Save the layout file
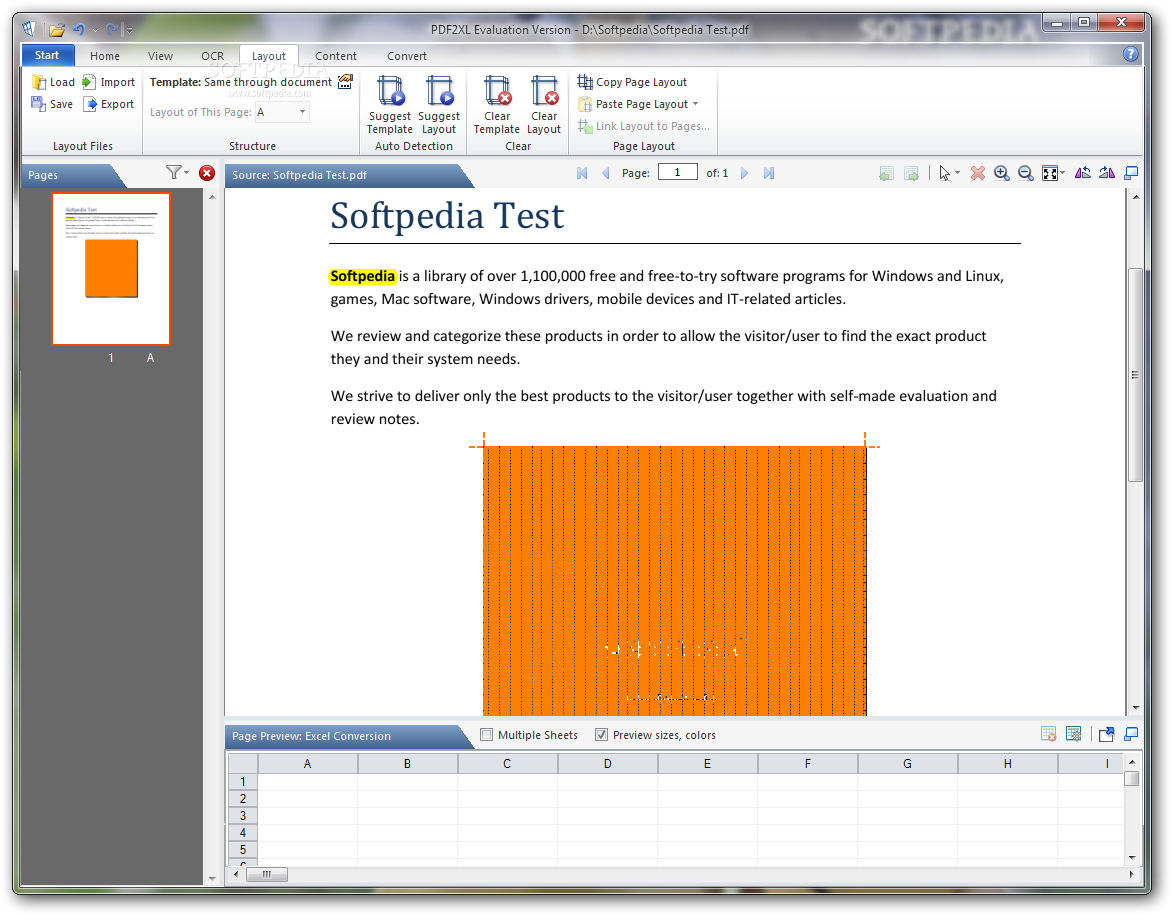This screenshot has width=1172, height=915. 52,104
